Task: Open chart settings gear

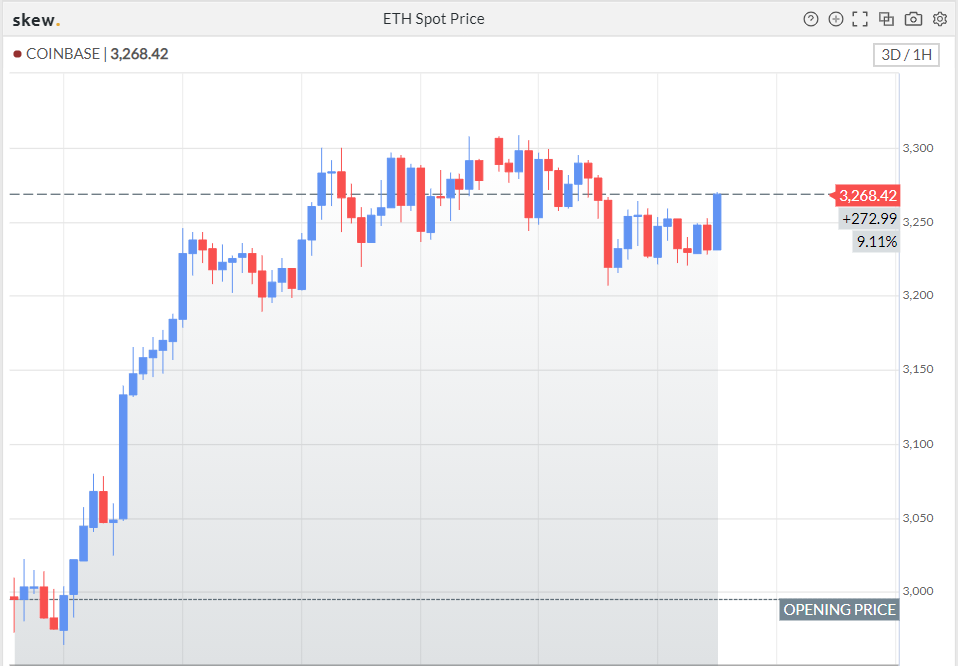Action: pos(940,20)
